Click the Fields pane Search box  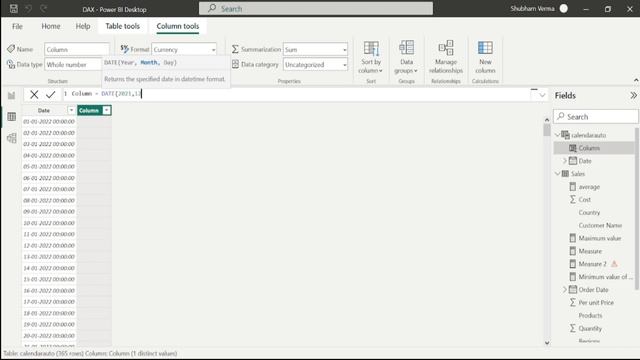pos(596,117)
